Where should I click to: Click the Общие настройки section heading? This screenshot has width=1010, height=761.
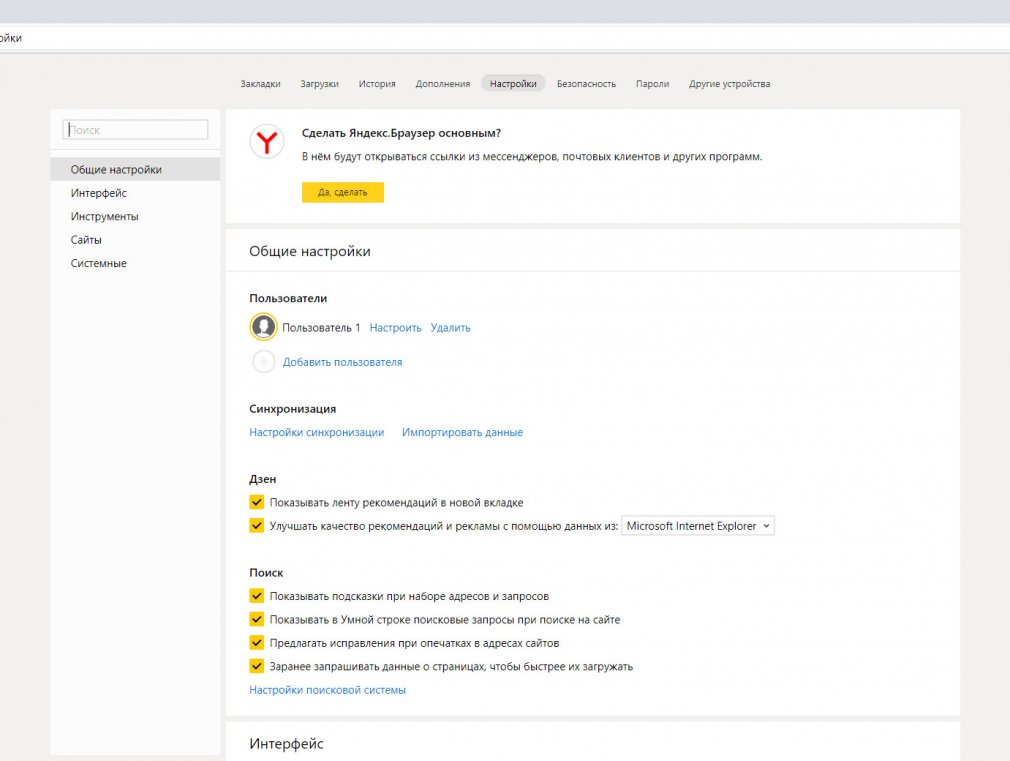[310, 251]
